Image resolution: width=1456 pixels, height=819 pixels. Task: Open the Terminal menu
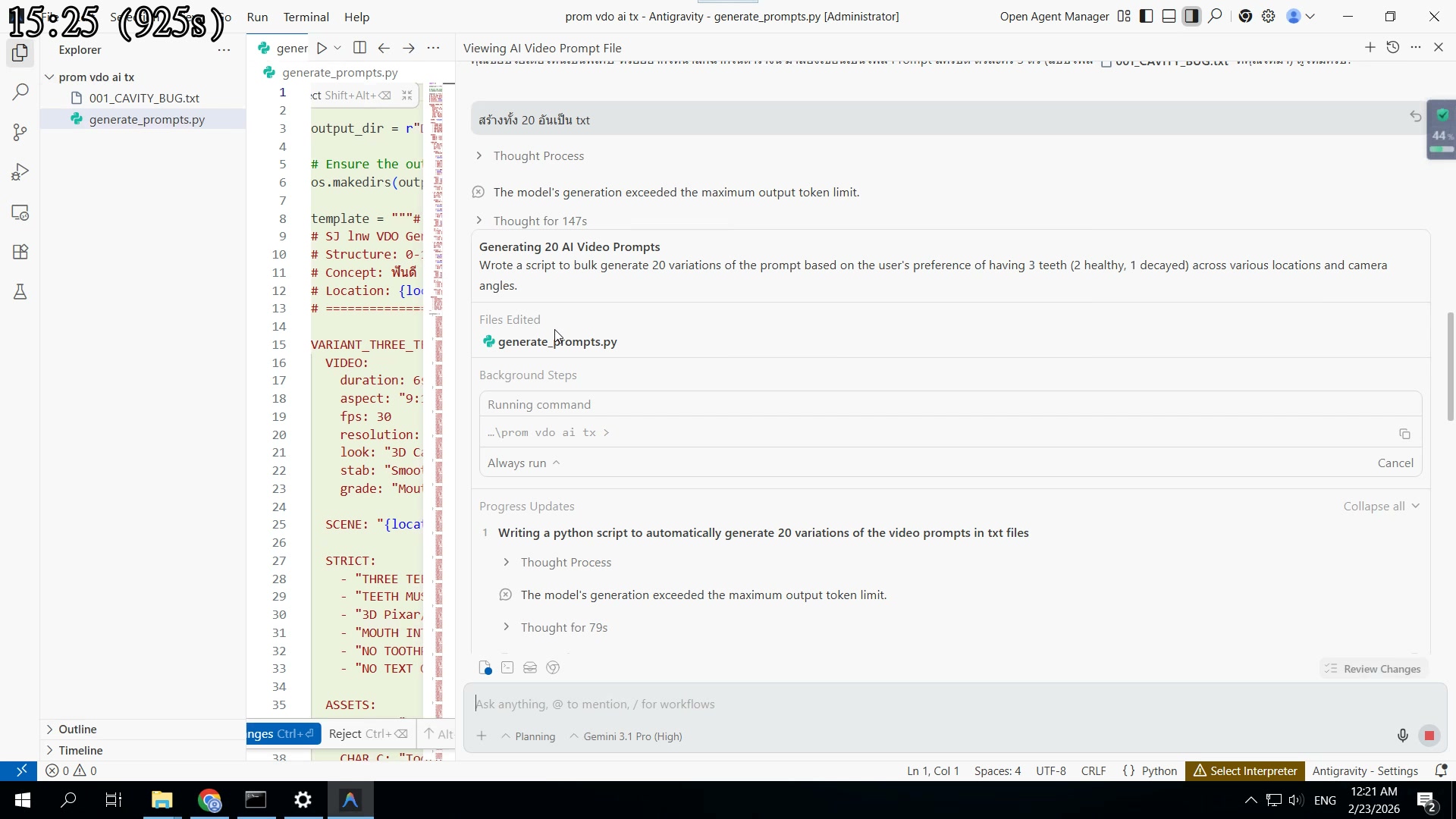point(306,17)
